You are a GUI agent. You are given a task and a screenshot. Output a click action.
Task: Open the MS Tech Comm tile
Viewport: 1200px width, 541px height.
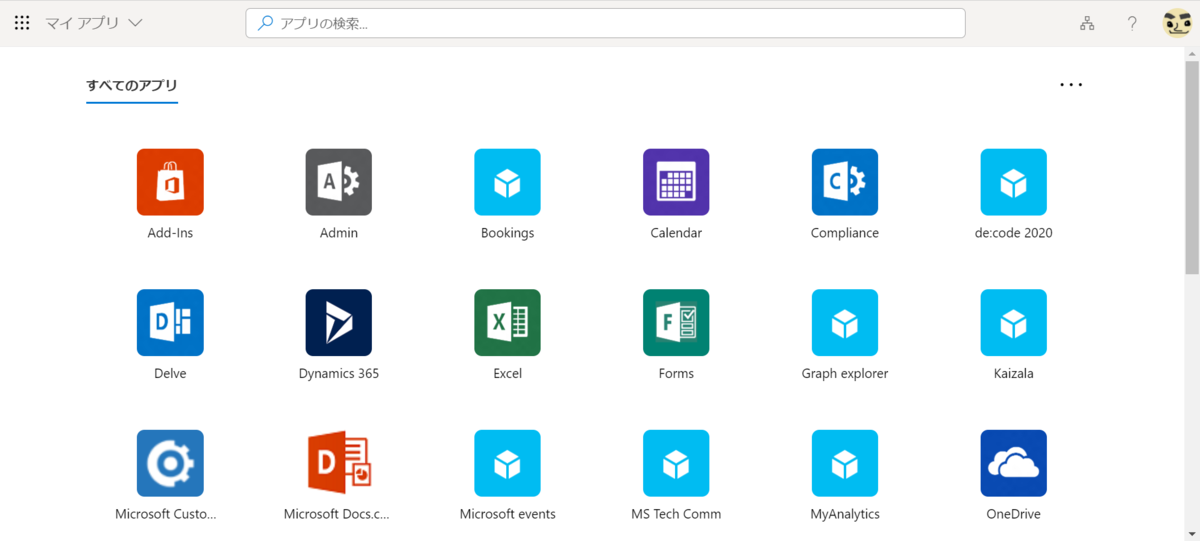click(x=676, y=464)
